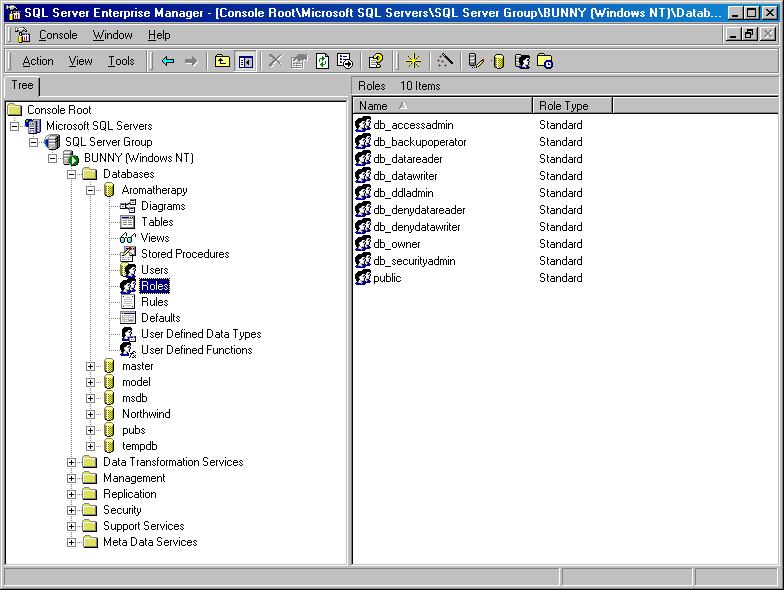The height and width of the screenshot is (590, 784).
Task: Select the Meta Data Services folder
Action: pos(150,542)
